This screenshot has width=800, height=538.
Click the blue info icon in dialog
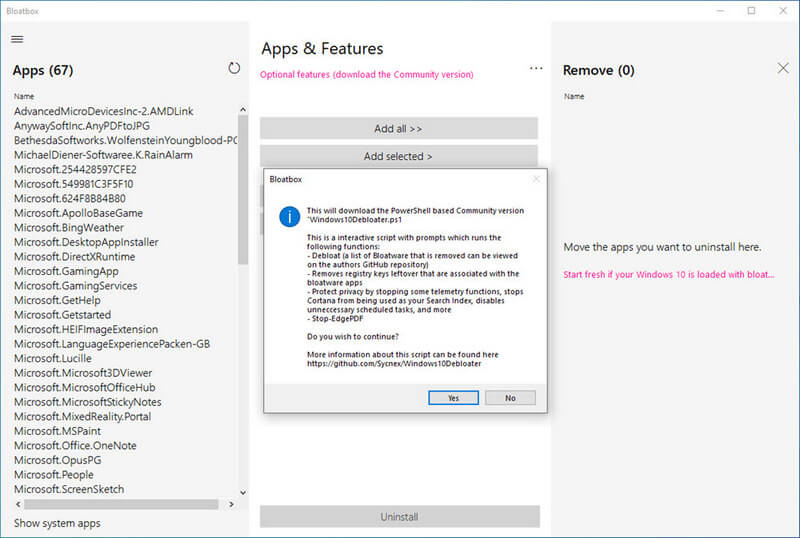pos(288,217)
